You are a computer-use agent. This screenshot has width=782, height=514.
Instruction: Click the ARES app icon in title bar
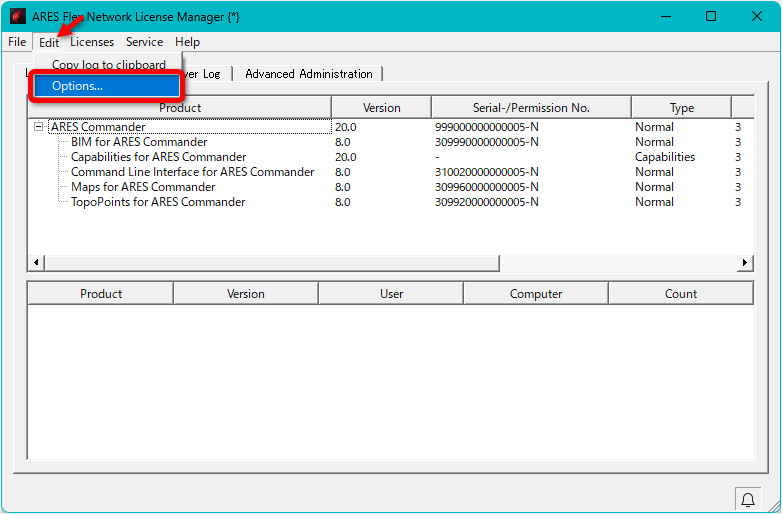tap(18, 16)
